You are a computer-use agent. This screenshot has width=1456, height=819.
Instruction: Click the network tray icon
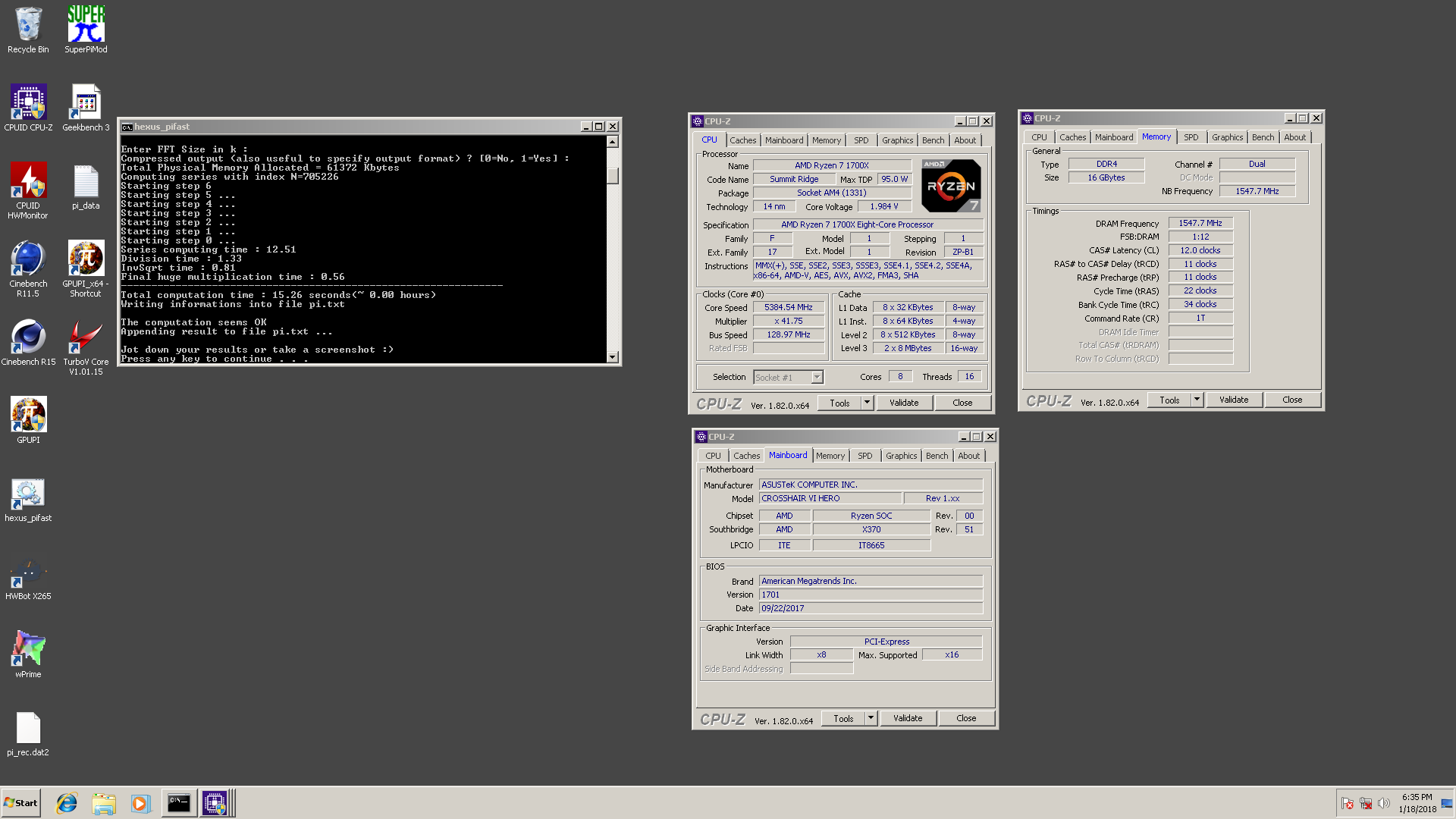(1366, 803)
